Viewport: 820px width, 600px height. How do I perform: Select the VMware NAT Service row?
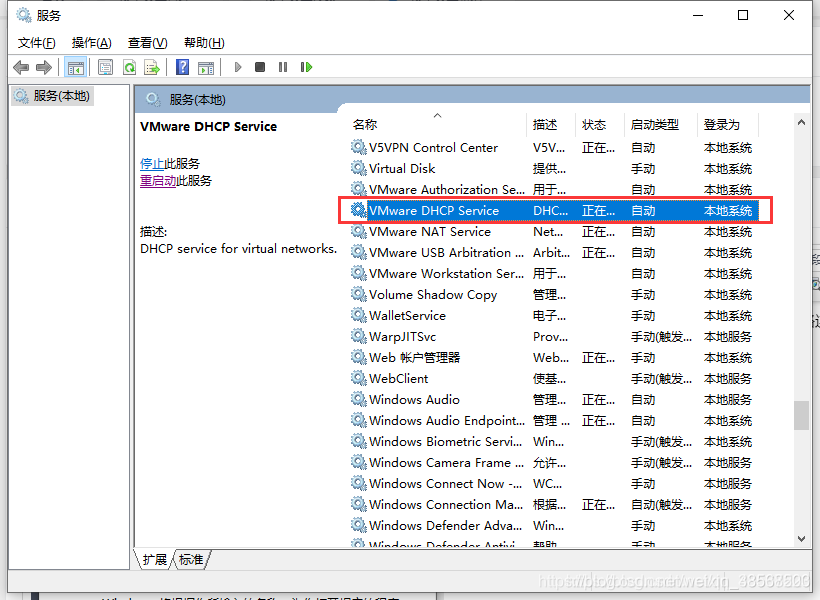click(x=554, y=232)
